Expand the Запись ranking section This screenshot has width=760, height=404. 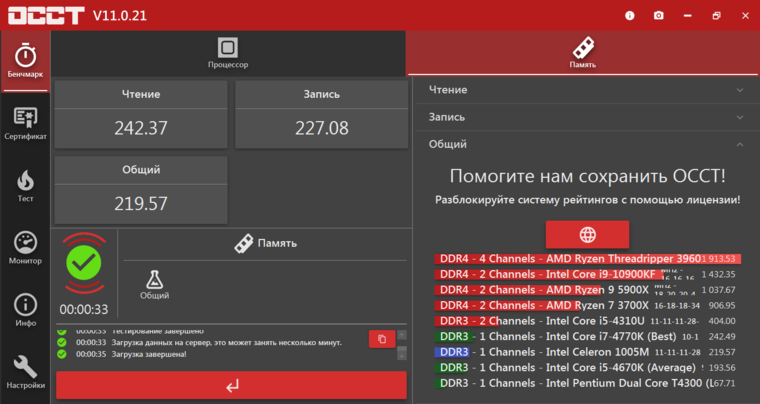(x=586, y=117)
